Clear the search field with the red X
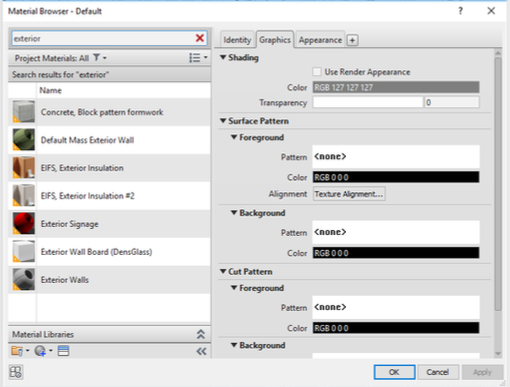The image size is (510, 387). [200, 38]
